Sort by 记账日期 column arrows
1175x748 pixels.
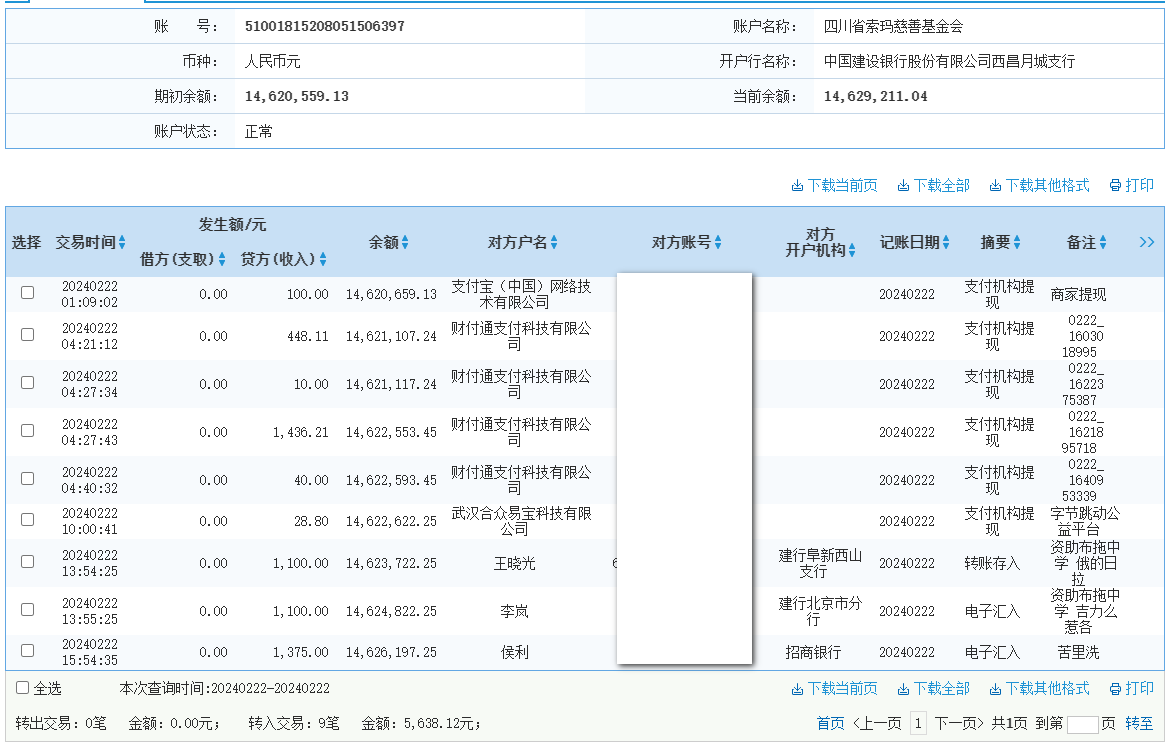pyautogui.click(x=946, y=242)
